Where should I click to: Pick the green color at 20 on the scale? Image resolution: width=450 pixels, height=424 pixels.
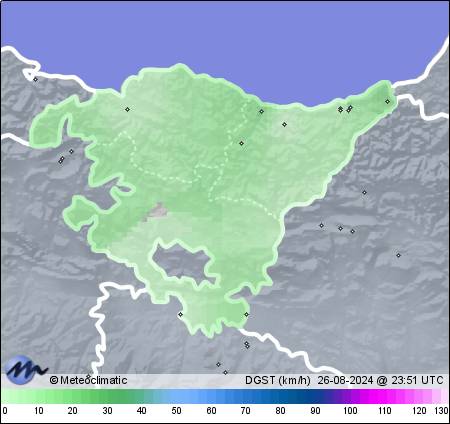tap(72, 397)
